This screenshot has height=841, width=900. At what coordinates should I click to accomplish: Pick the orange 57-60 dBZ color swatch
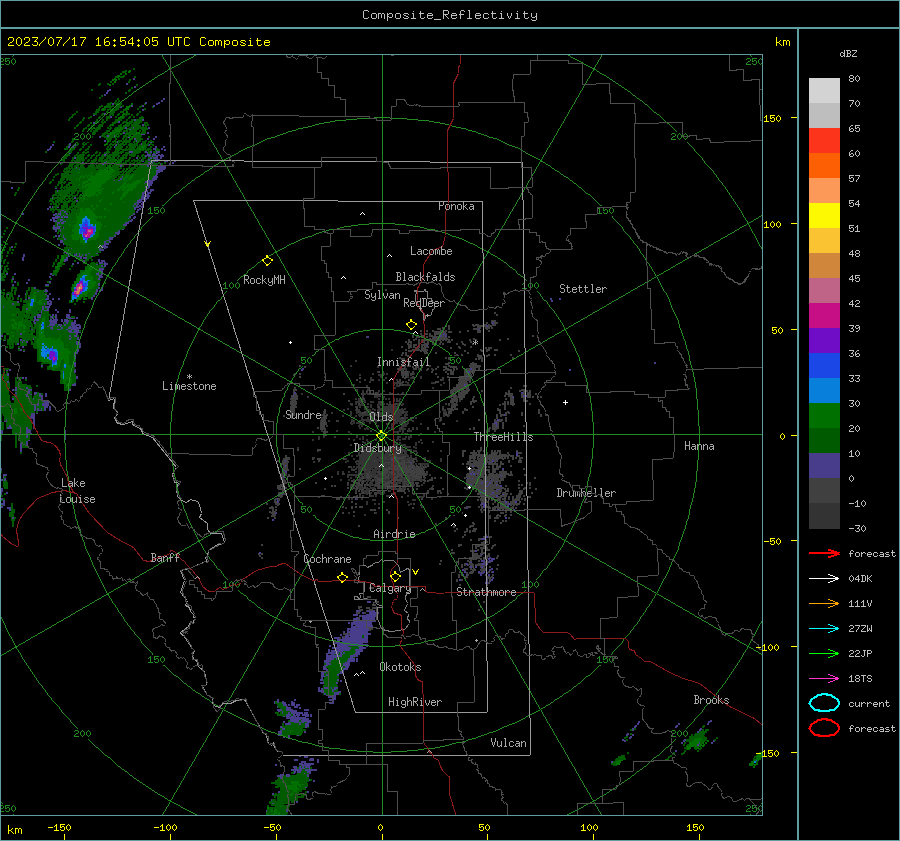coord(824,165)
